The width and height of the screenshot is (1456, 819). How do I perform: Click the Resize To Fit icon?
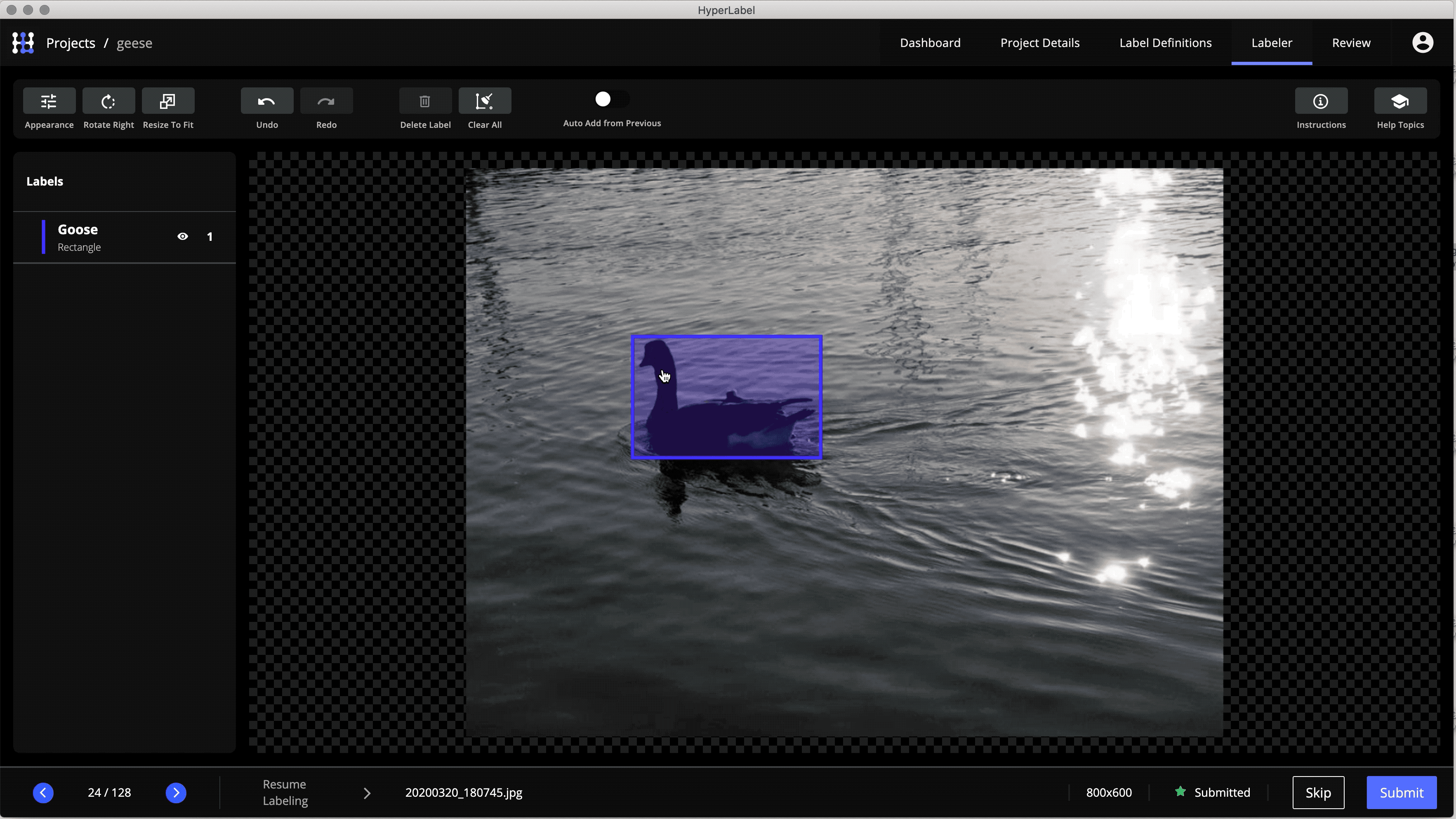[168, 101]
